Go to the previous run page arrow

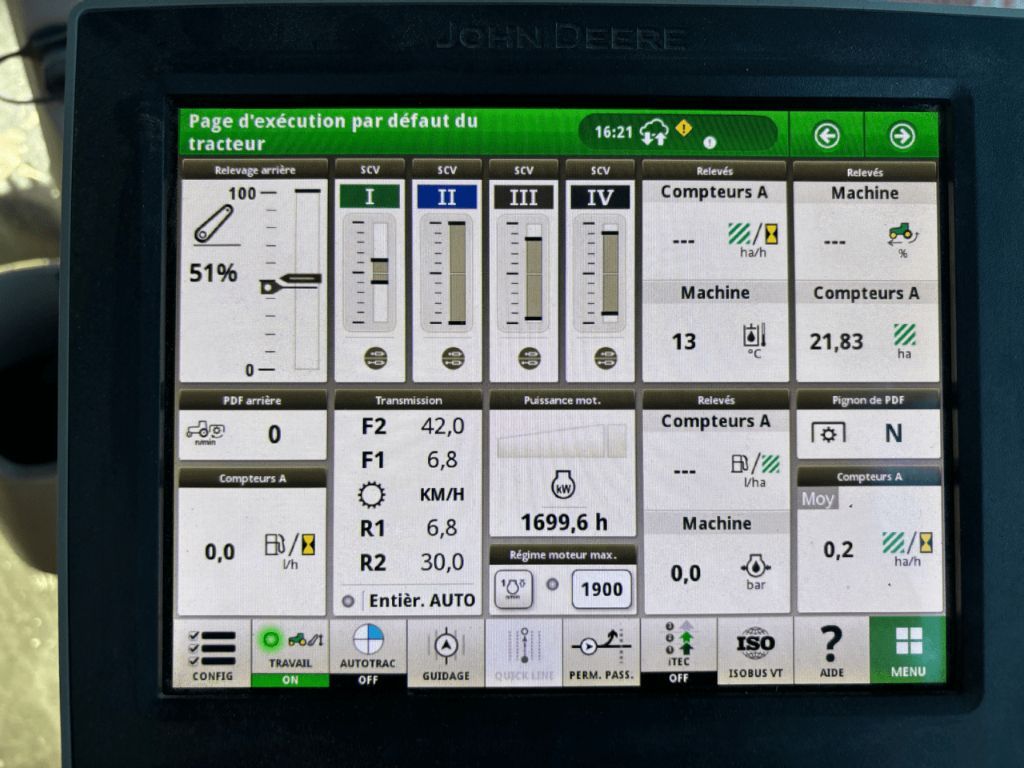point(826,135)
